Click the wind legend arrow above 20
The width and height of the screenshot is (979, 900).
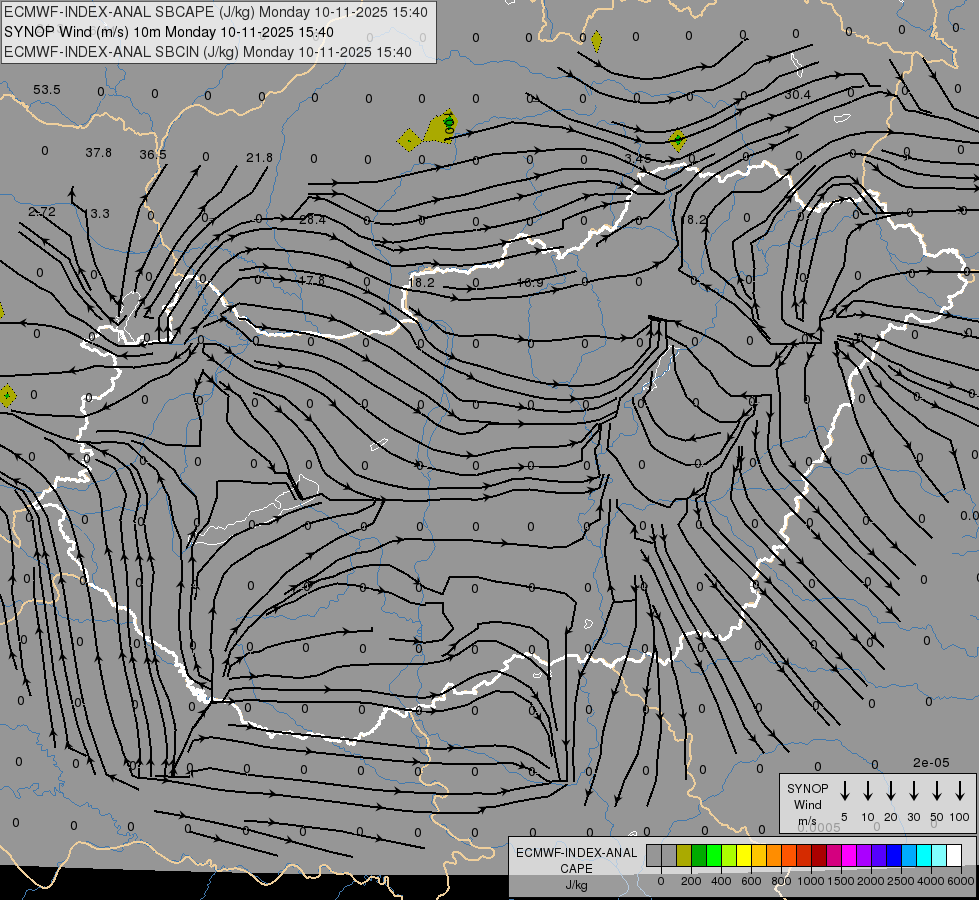coord(891,791)
